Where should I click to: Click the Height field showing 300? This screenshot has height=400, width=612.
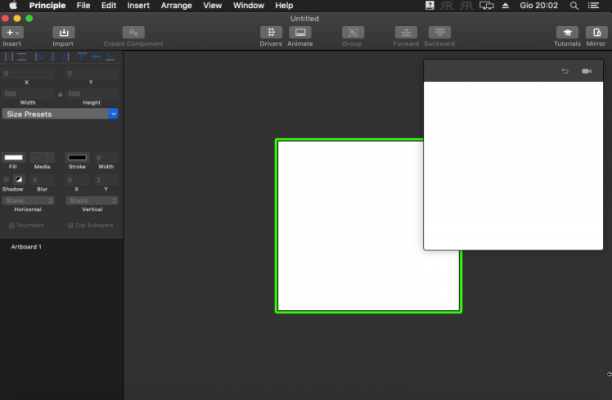[x=92, y=94]
